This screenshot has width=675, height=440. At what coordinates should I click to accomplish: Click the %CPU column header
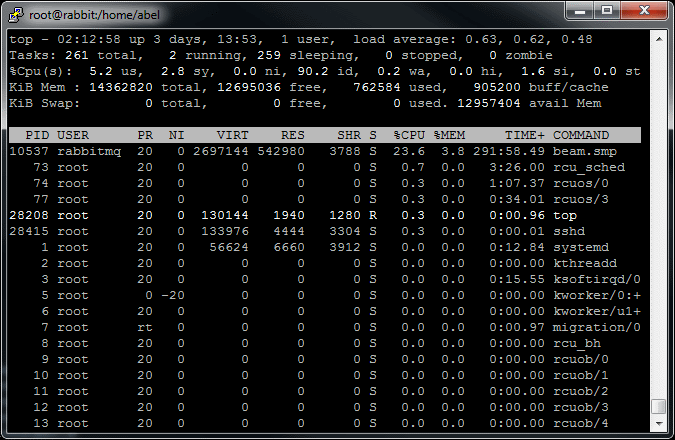409,135
